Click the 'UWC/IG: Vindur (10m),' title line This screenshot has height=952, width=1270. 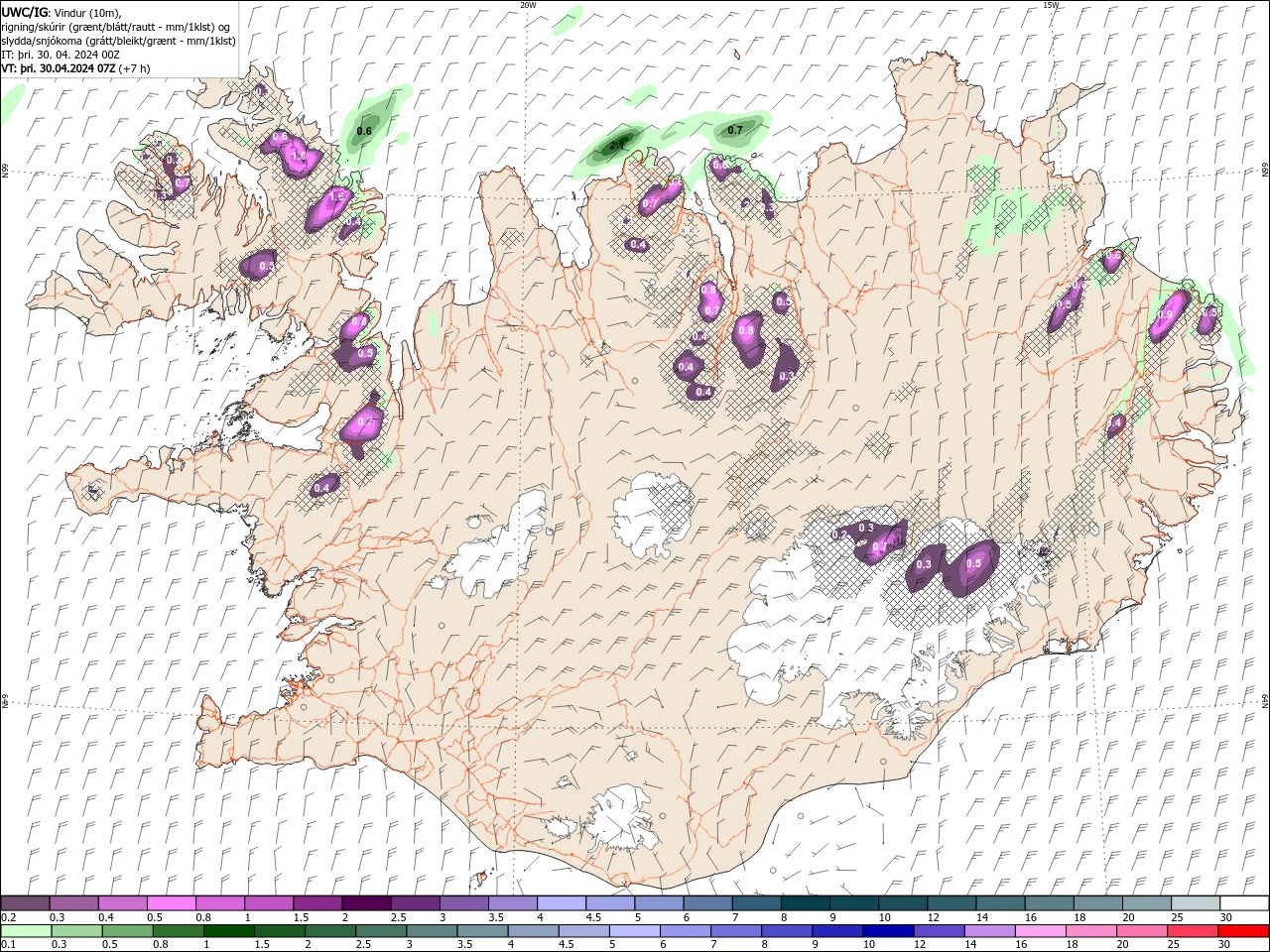62,12
